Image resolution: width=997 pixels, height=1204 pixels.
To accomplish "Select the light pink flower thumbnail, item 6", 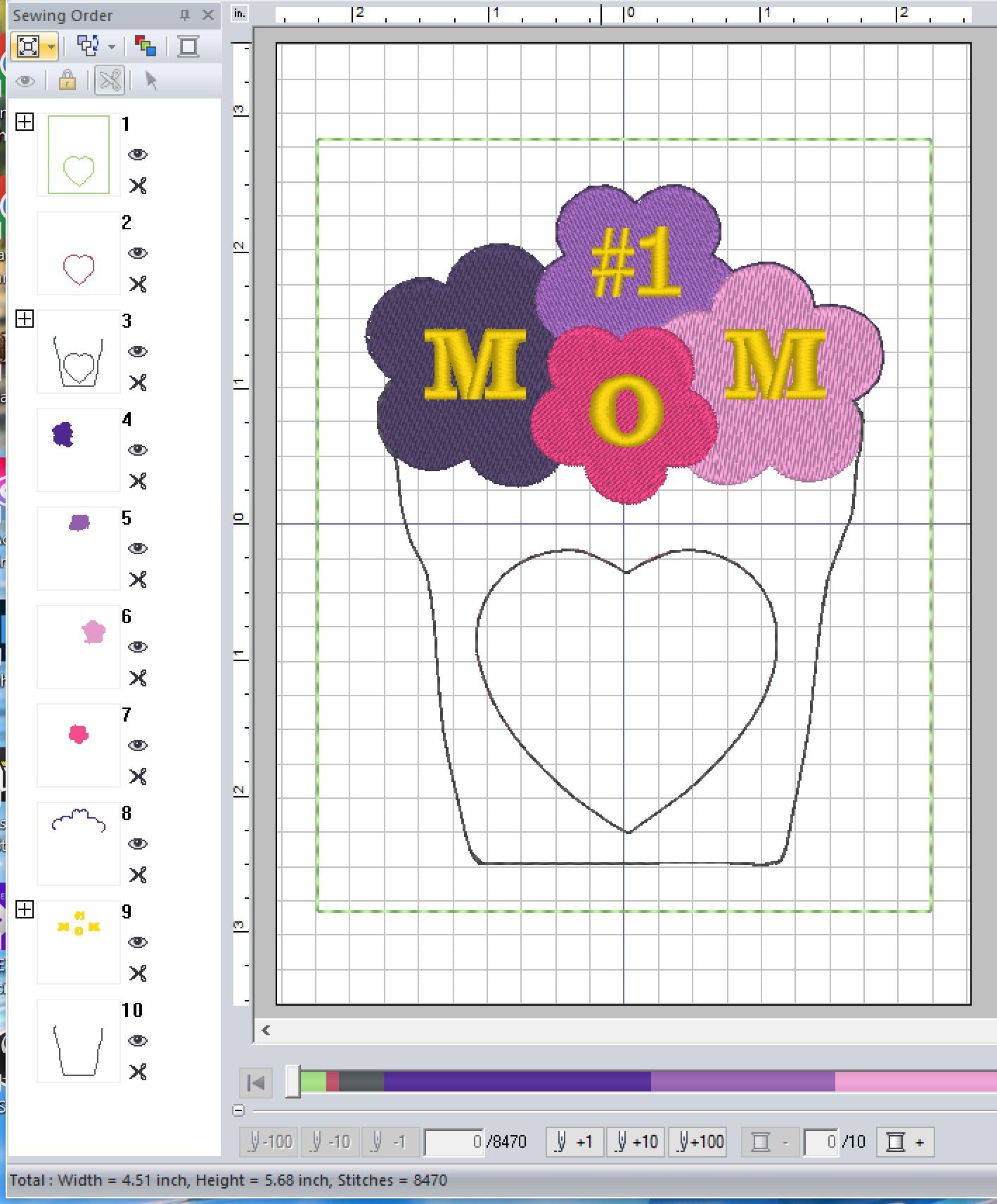I will (x=79, y=647).
